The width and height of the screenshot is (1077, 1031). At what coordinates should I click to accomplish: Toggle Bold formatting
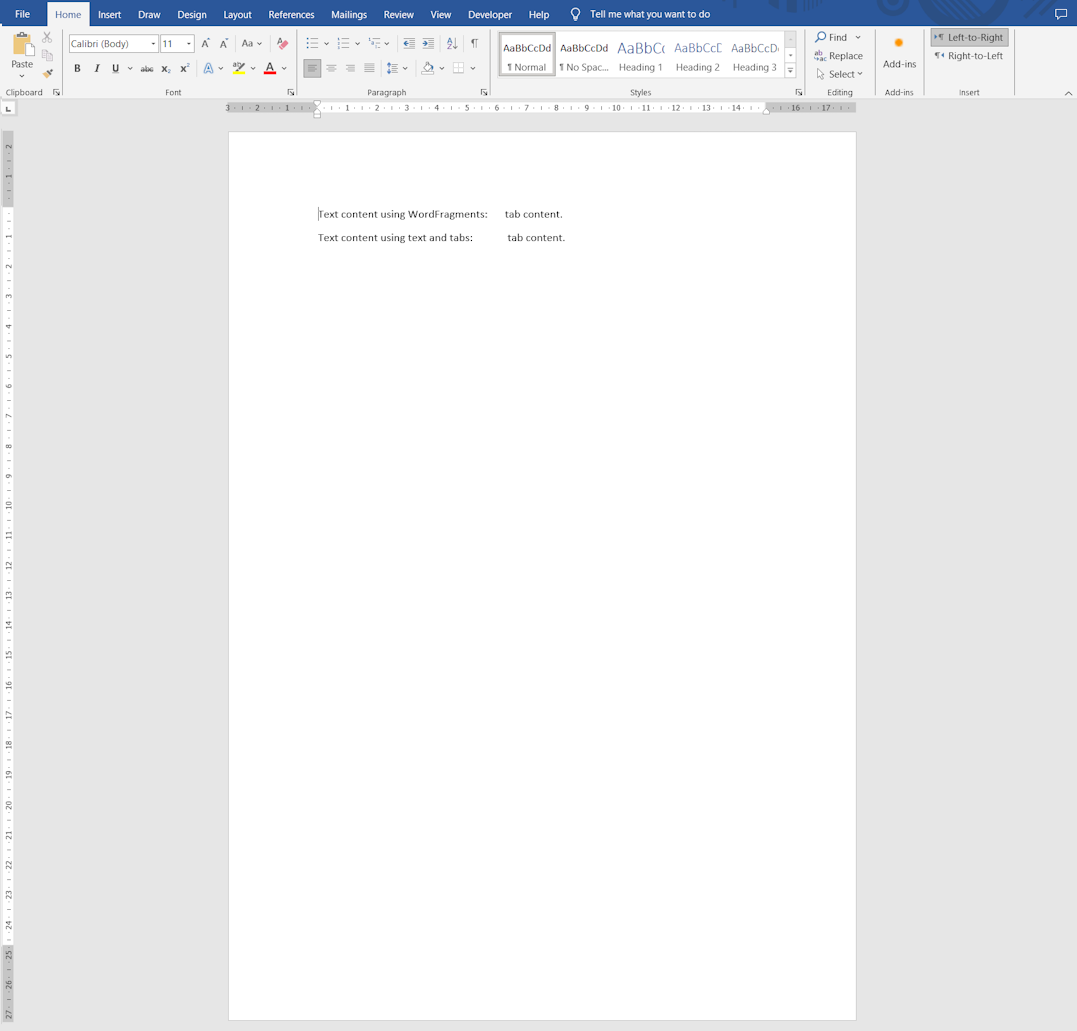point(77,68)
